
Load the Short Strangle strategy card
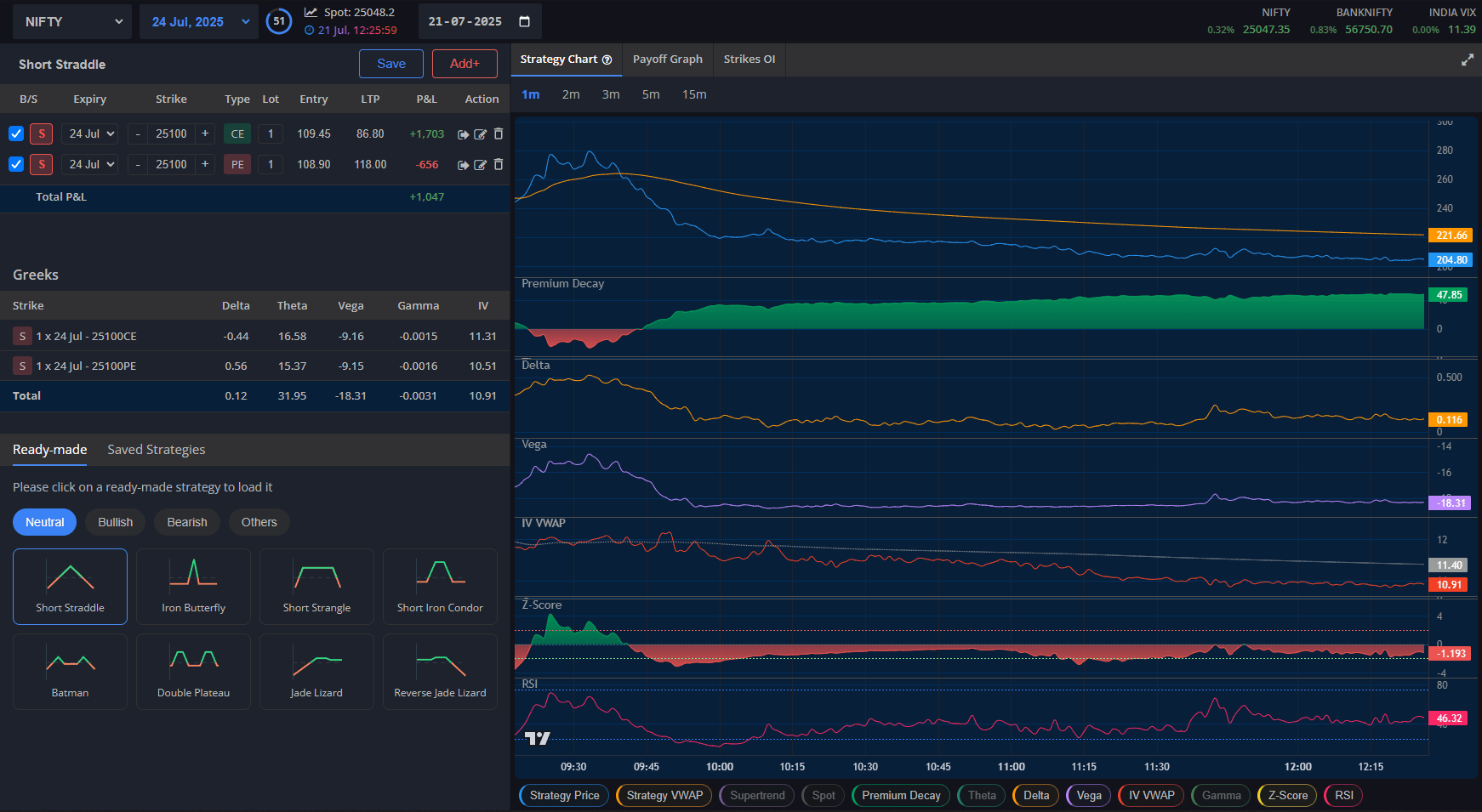coord(316,587)
